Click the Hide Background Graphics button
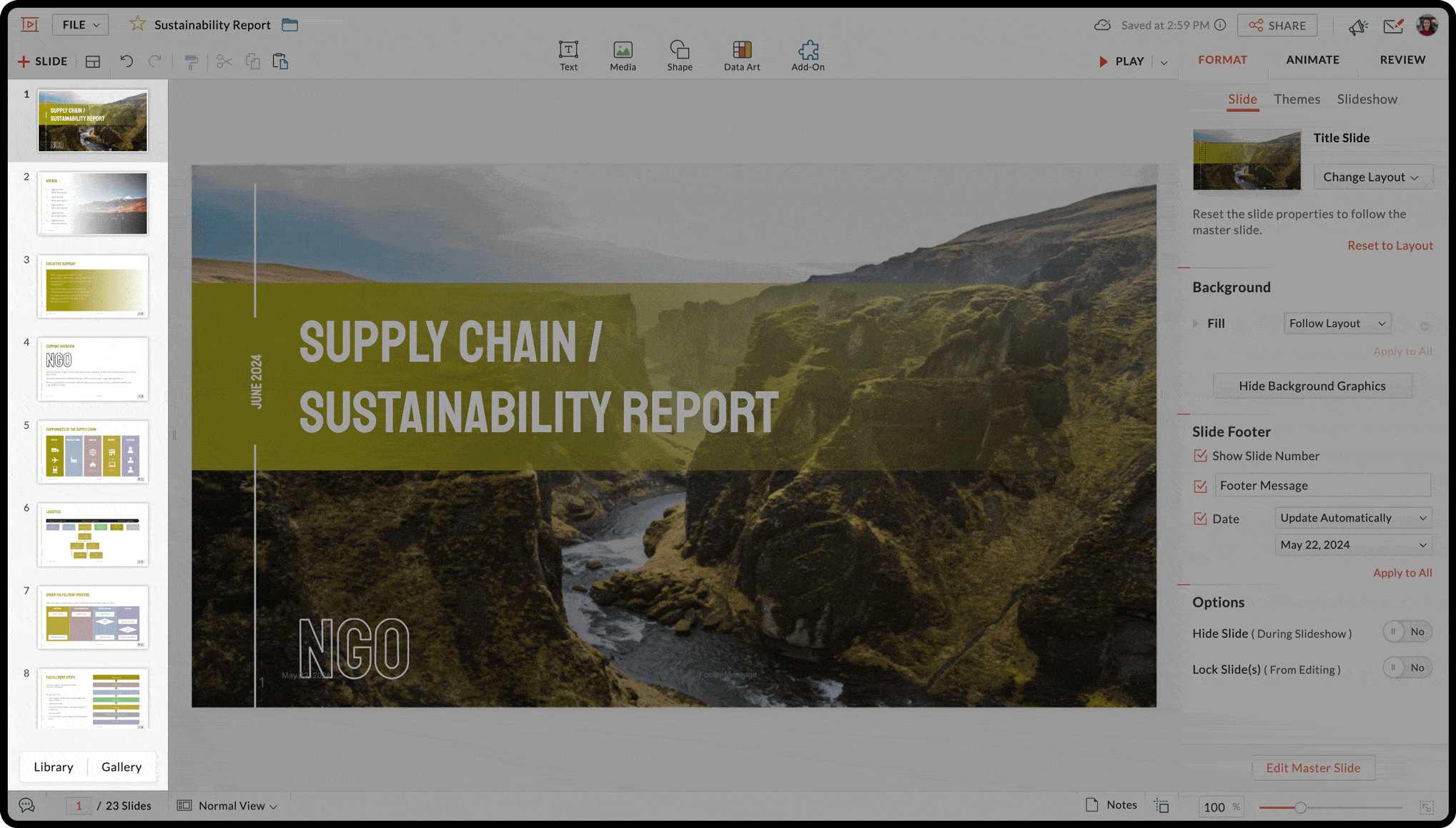The width and height of the screenshot is (1456, 828). coord(1312,386)
